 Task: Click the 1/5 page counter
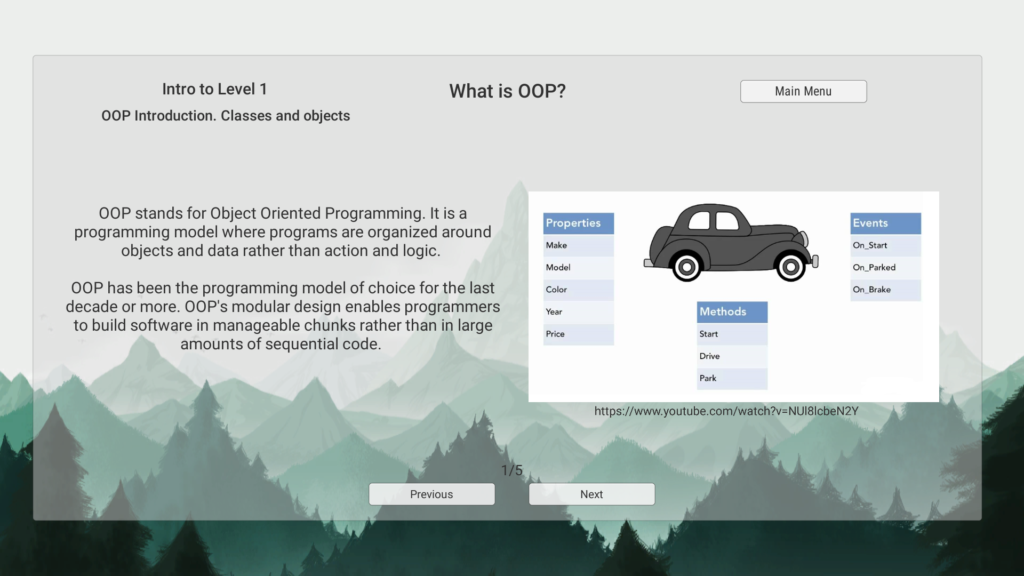coord(511,470)
